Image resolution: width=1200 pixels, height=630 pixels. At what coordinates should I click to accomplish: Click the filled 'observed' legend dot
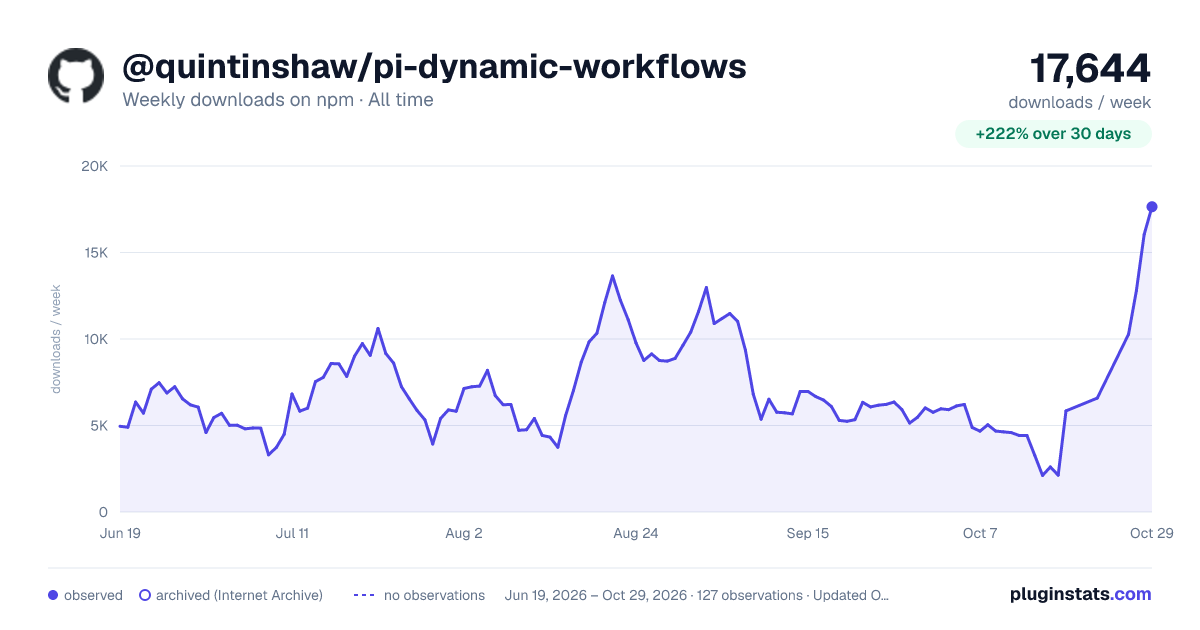53,595
